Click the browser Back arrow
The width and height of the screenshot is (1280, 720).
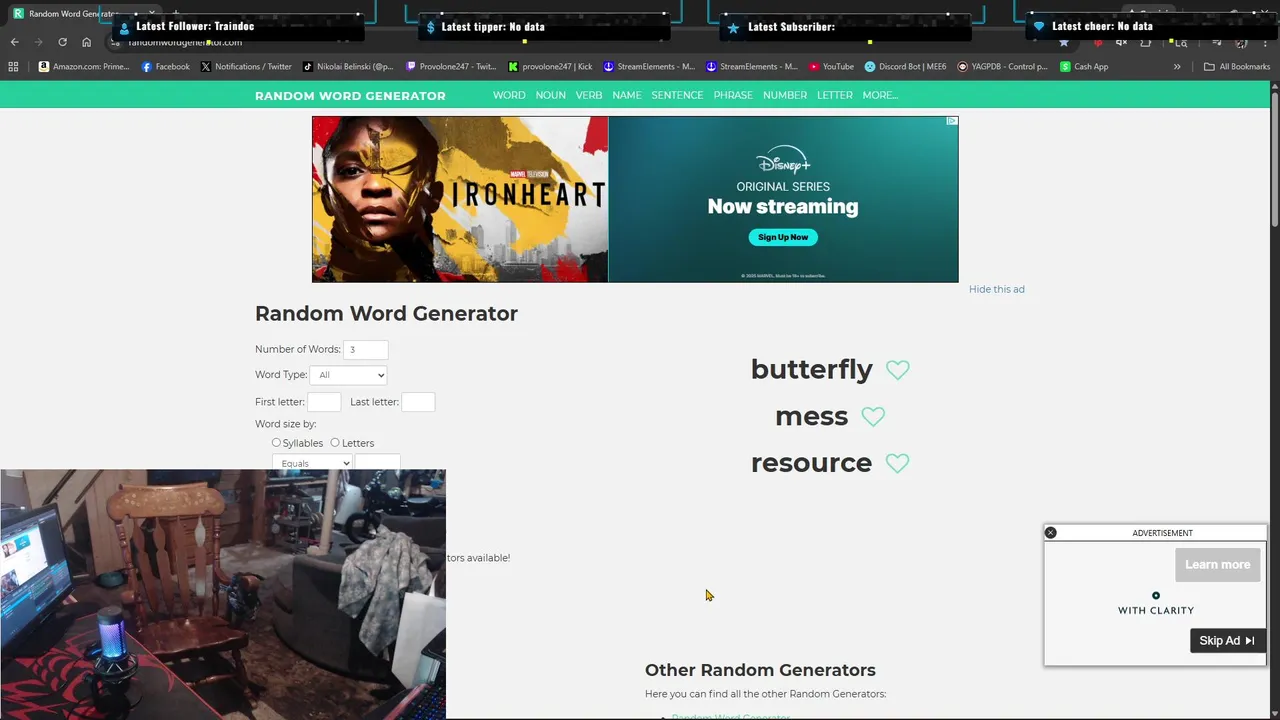click(x=14, y=42)
